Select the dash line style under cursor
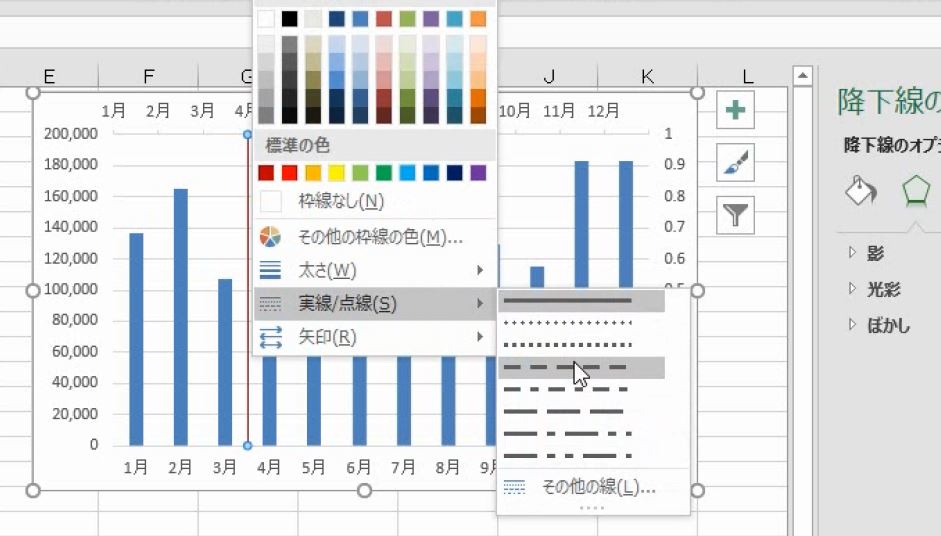The height and width of the screenshot is (536, 941). 581,367
